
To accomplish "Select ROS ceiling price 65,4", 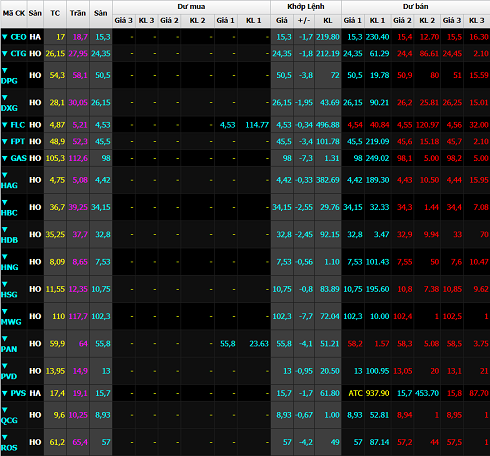I will click(x=80, y=442).
